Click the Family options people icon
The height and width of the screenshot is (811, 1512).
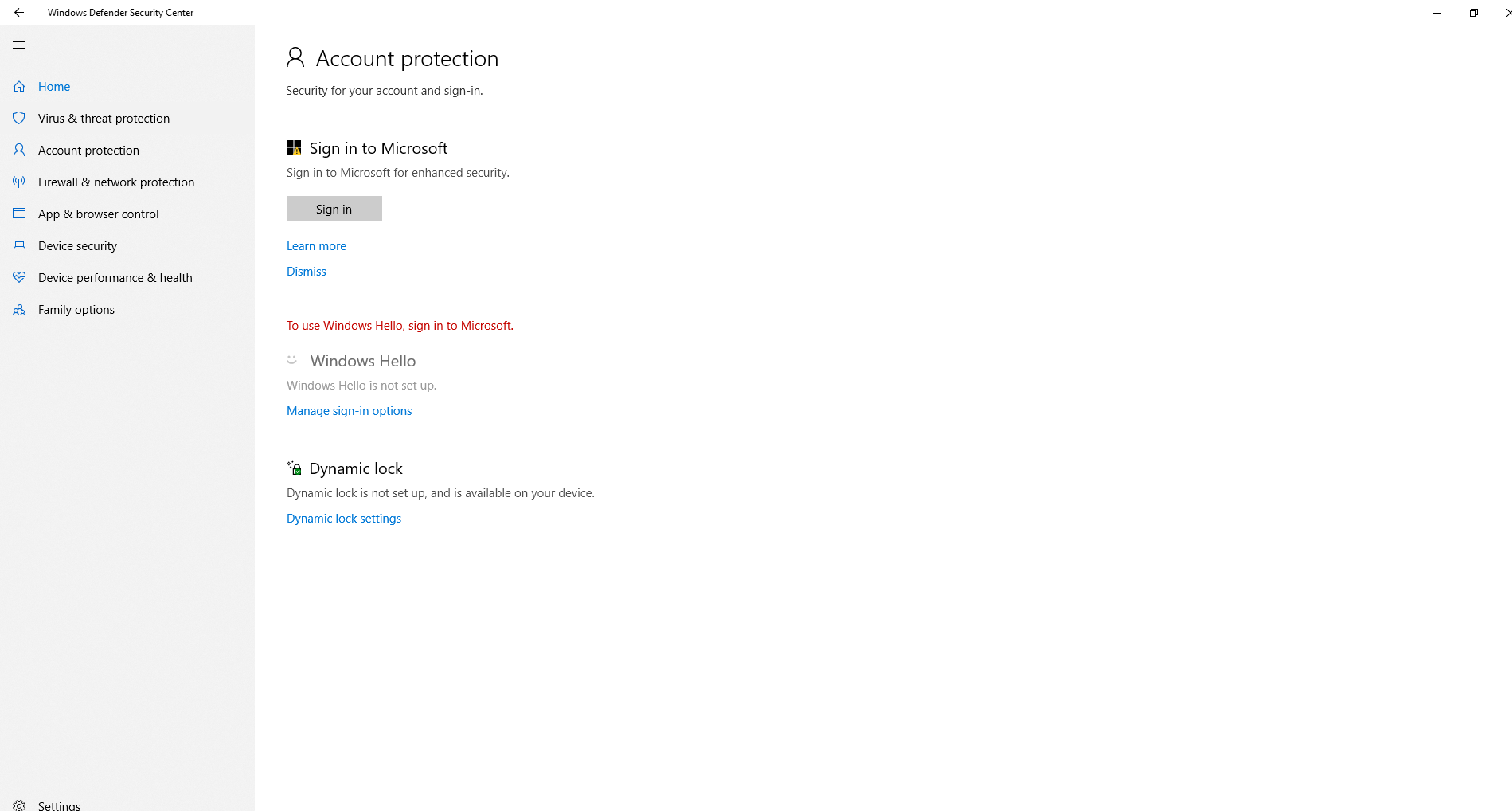(19, 310)
